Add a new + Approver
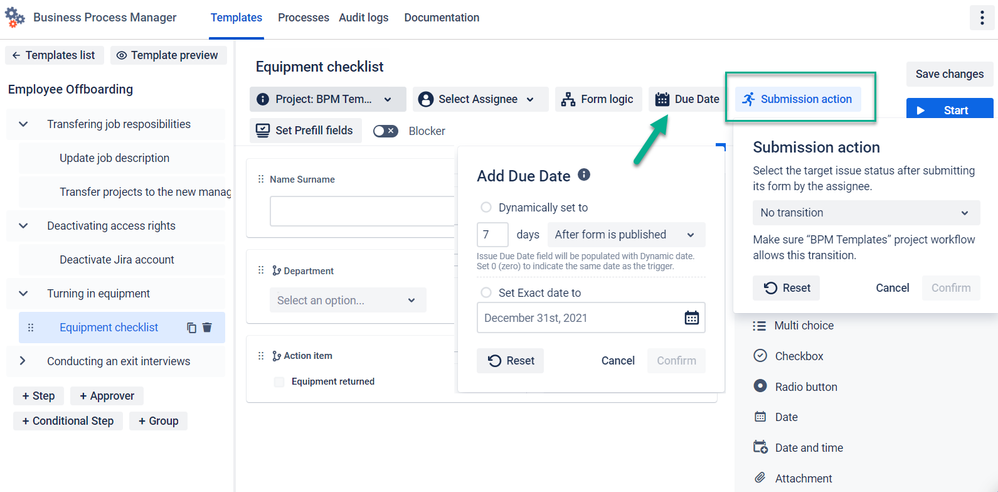 pyautogui.click(x=107, y=396)
